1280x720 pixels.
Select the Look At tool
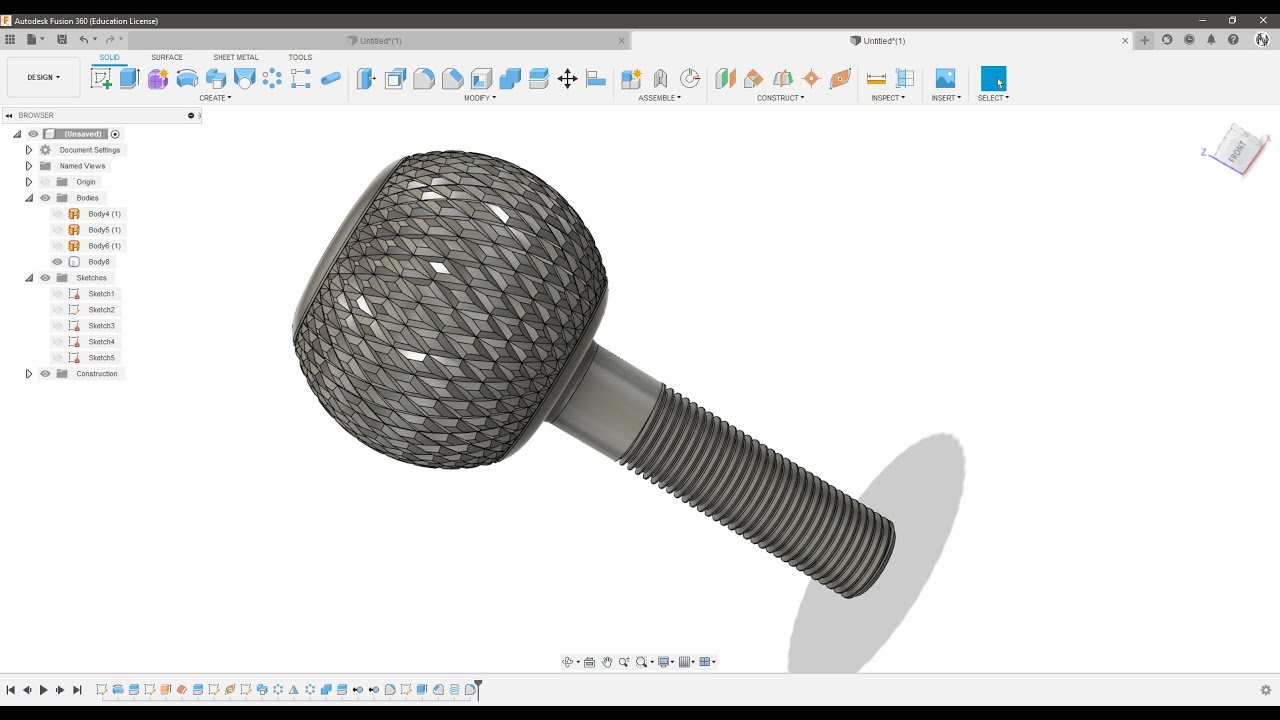[589, 662]
